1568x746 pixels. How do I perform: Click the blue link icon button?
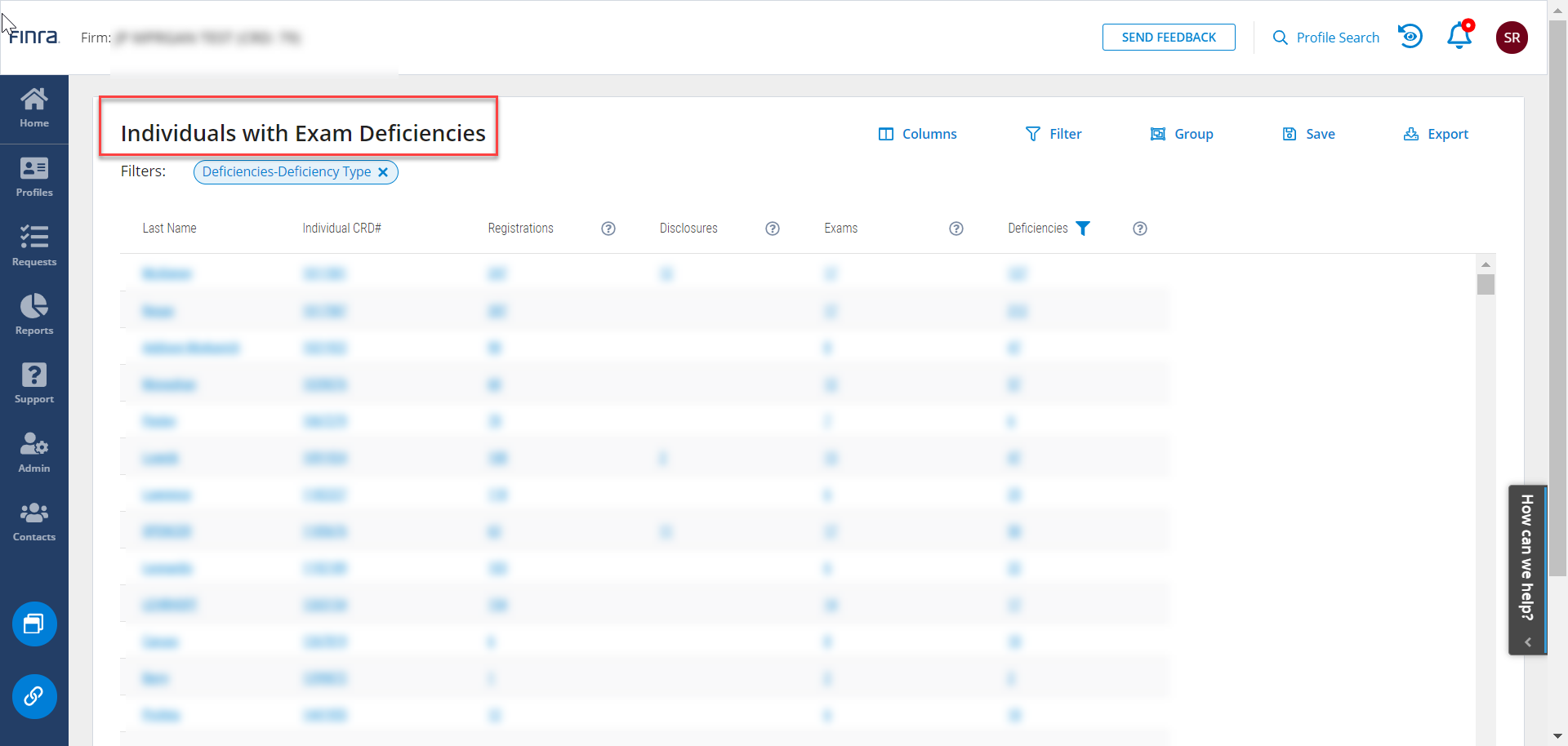pos(34,696)
